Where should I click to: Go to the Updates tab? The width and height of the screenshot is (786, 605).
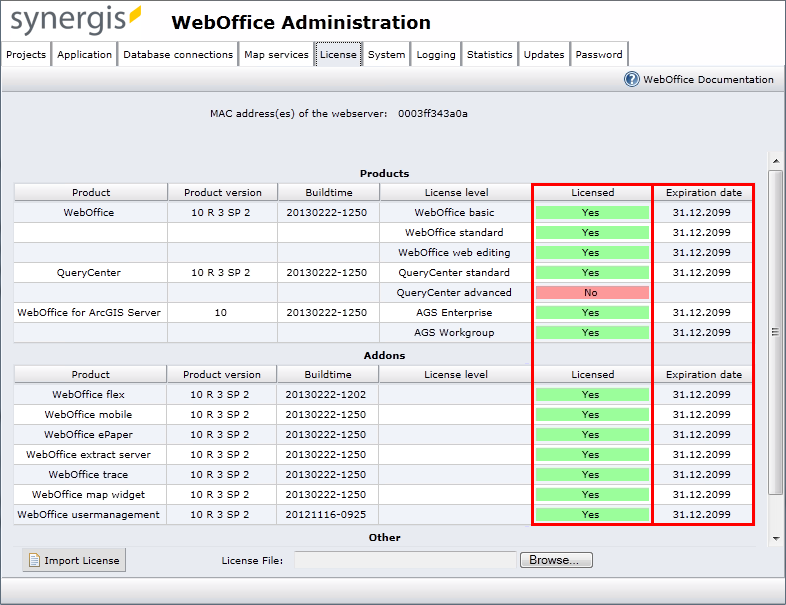coord(544,54)
